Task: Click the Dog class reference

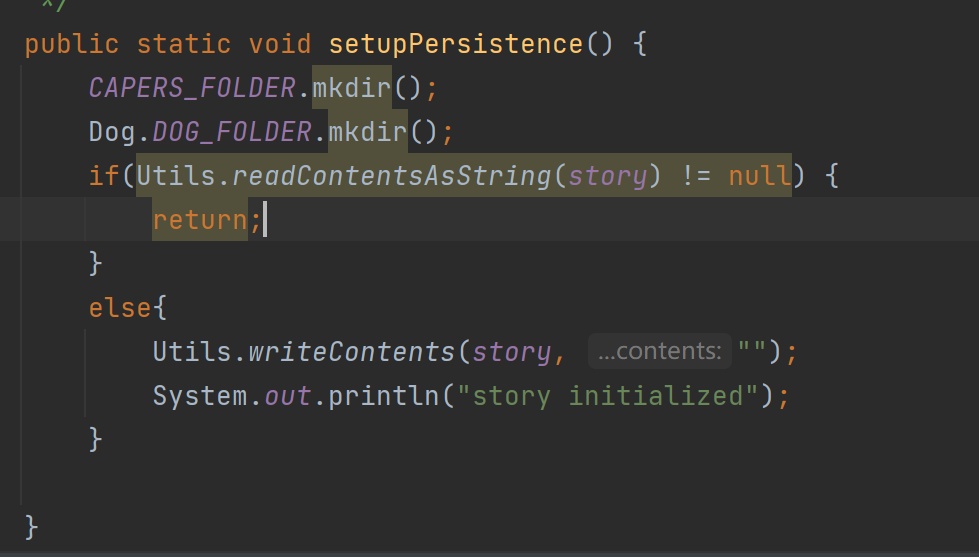Action: (112, 132)
